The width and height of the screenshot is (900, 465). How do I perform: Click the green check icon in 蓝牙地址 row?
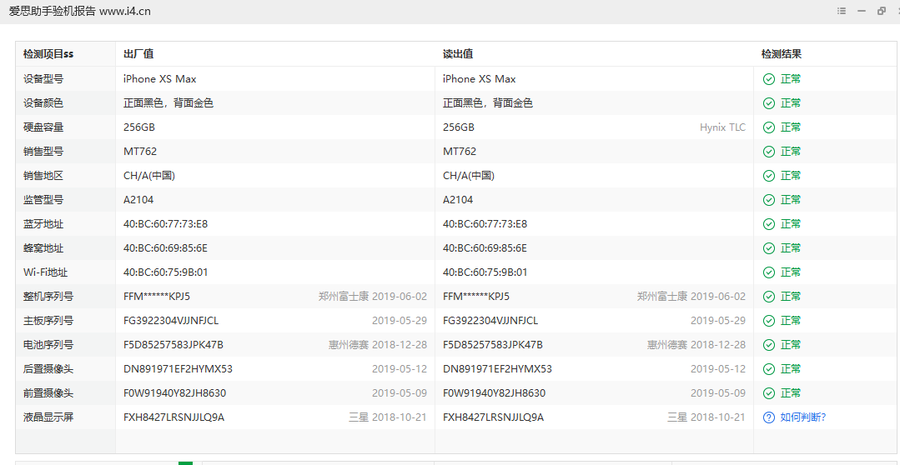tap(769, 224)
